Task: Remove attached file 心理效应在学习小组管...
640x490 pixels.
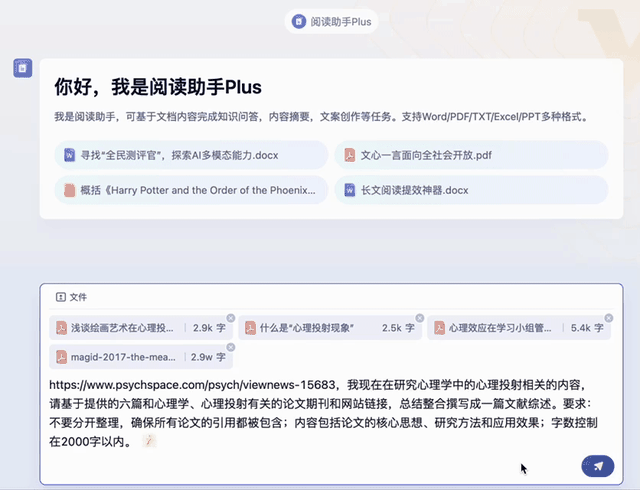Action: pyautogui.click(x=609, y=318)
